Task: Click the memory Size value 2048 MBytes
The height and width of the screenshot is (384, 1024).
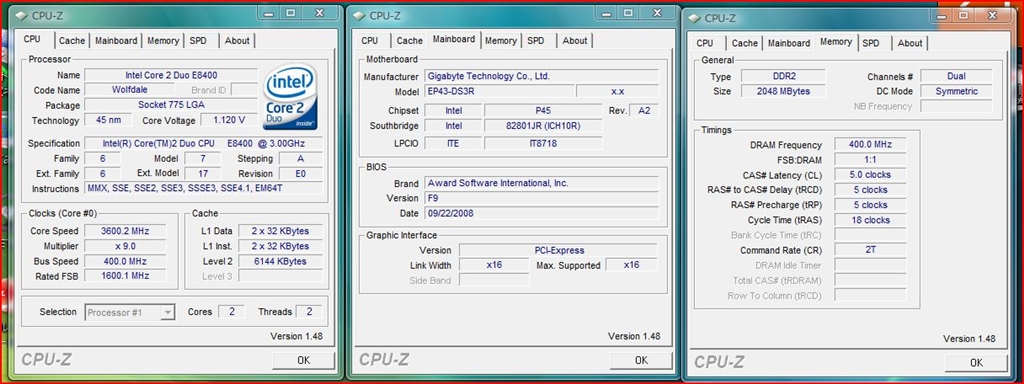Action: 783,91
